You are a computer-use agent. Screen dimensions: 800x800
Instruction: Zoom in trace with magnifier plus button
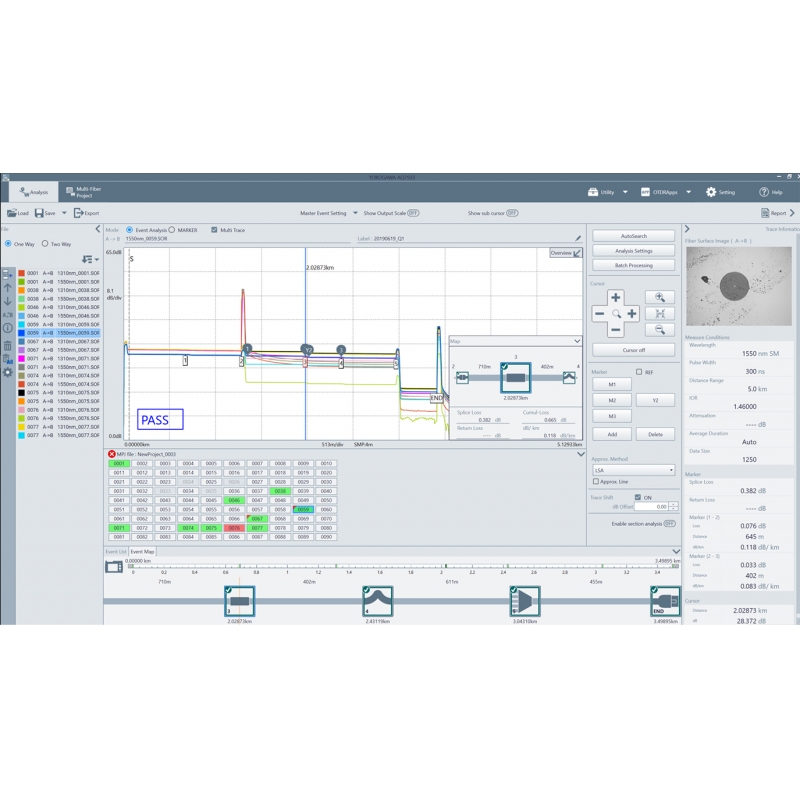pyautogui.click(x=660, y=297)
